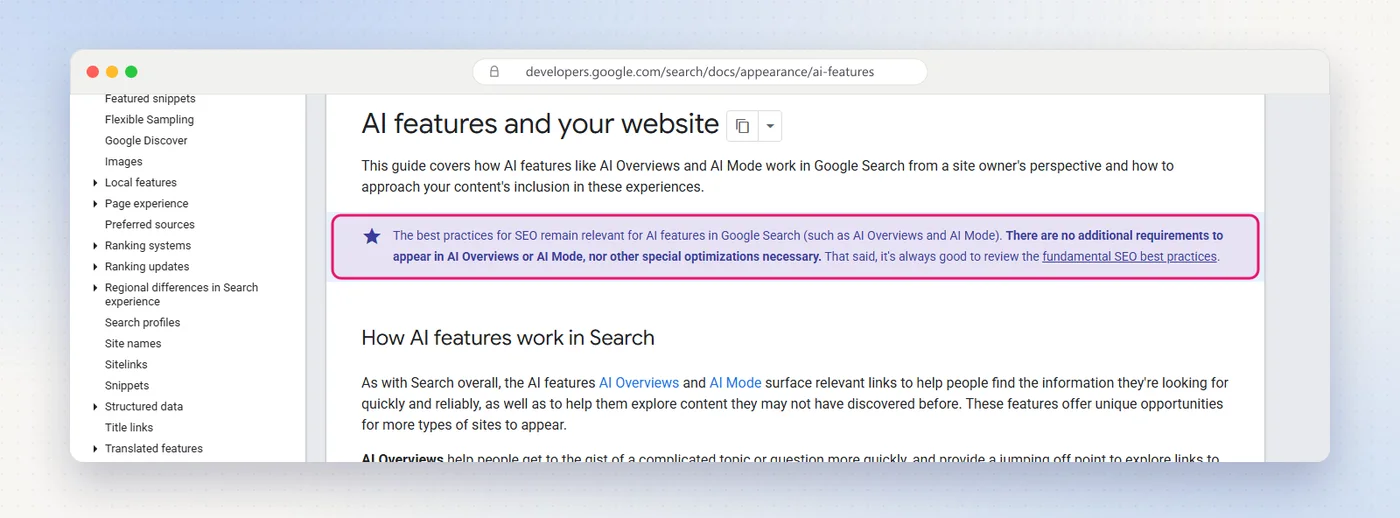The image size is (1400, 518).
Task: Expand the Local features sidebar item
Action: tap(95, 183)
